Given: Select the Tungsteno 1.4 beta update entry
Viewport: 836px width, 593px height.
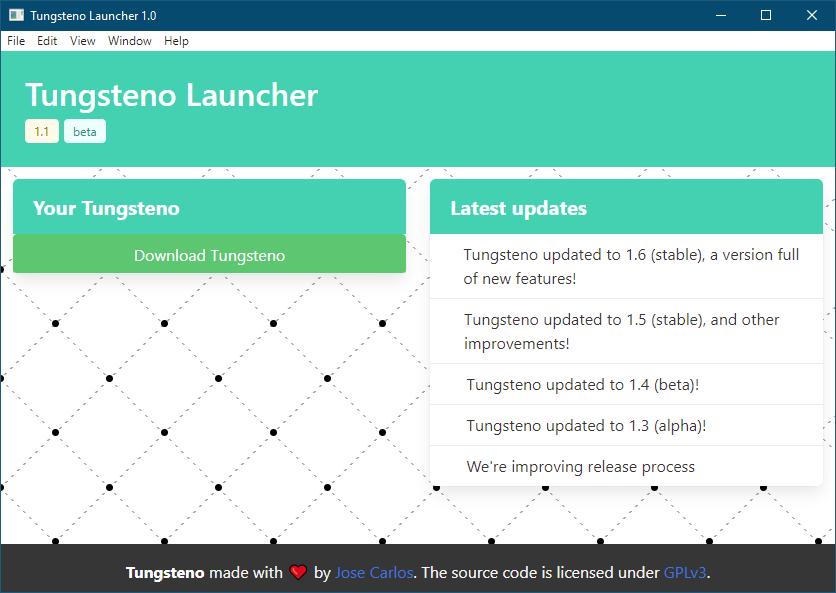Looking at the screenshot, I should point(626,384).
